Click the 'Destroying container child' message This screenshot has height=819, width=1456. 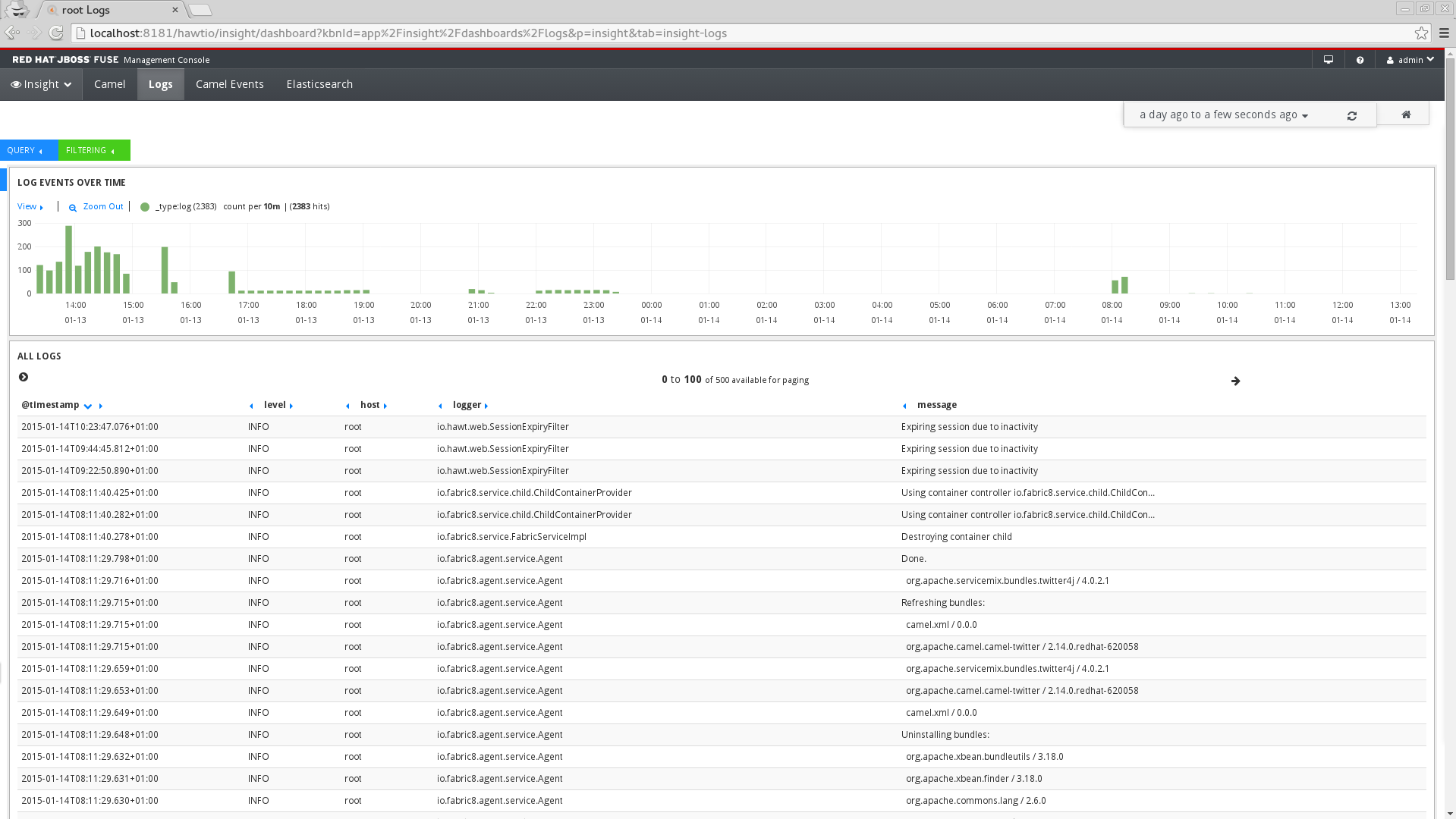pyautogui.click(x=956, y=537)
